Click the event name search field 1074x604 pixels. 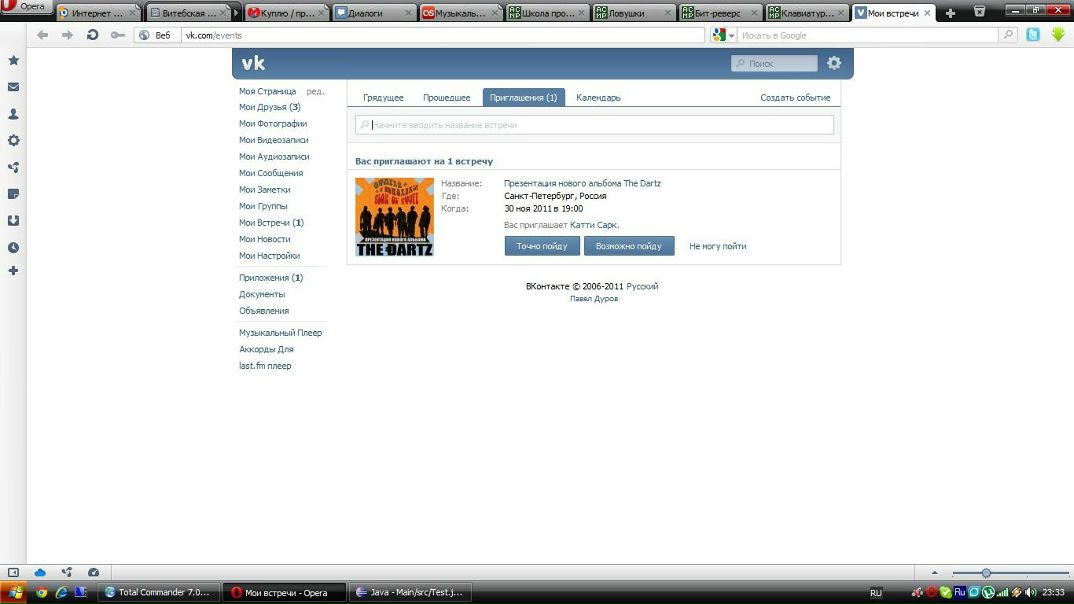tap(595, 125)
